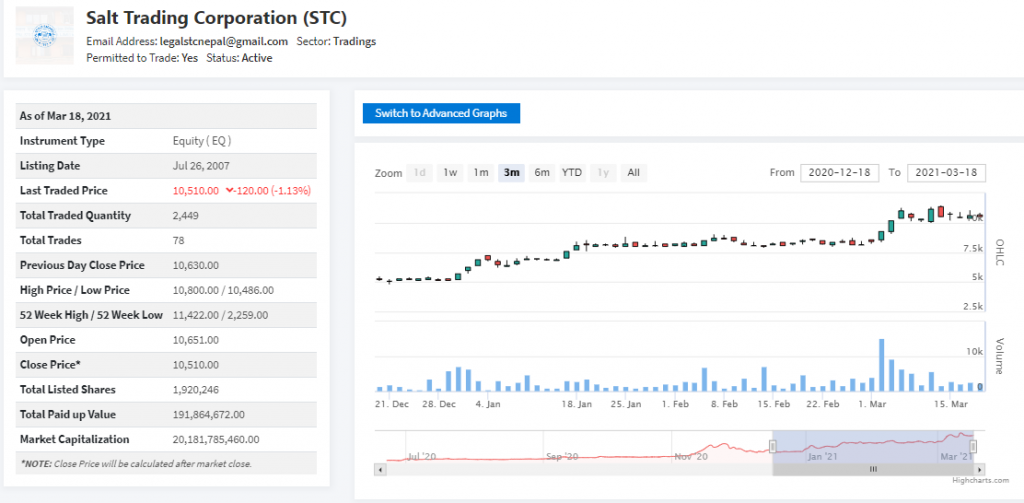Click the navigator scroll left arrow
The width and height of the screenshot is (1024, 503).
coord(379,469)
